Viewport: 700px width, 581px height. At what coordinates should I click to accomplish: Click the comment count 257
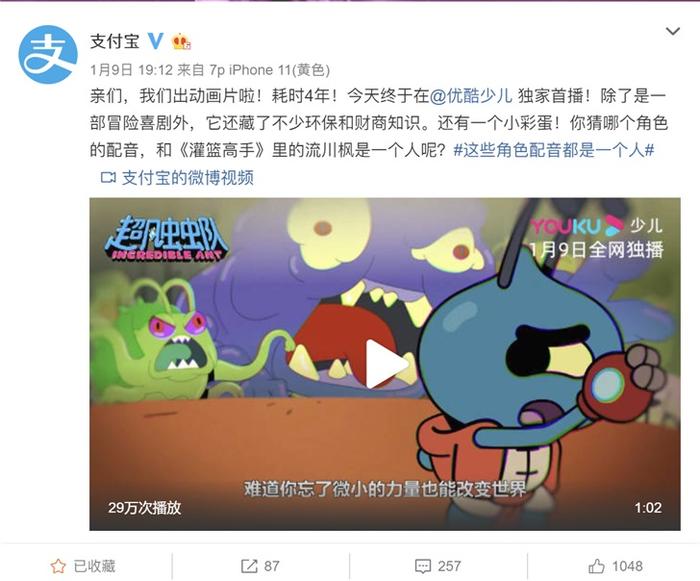coord(449,566)
